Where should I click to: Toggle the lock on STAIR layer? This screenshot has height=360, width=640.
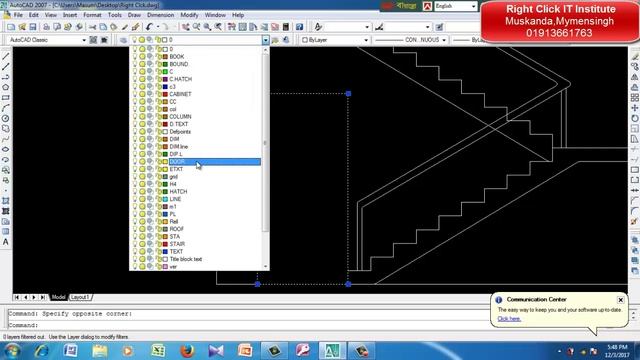click(158, 244)
